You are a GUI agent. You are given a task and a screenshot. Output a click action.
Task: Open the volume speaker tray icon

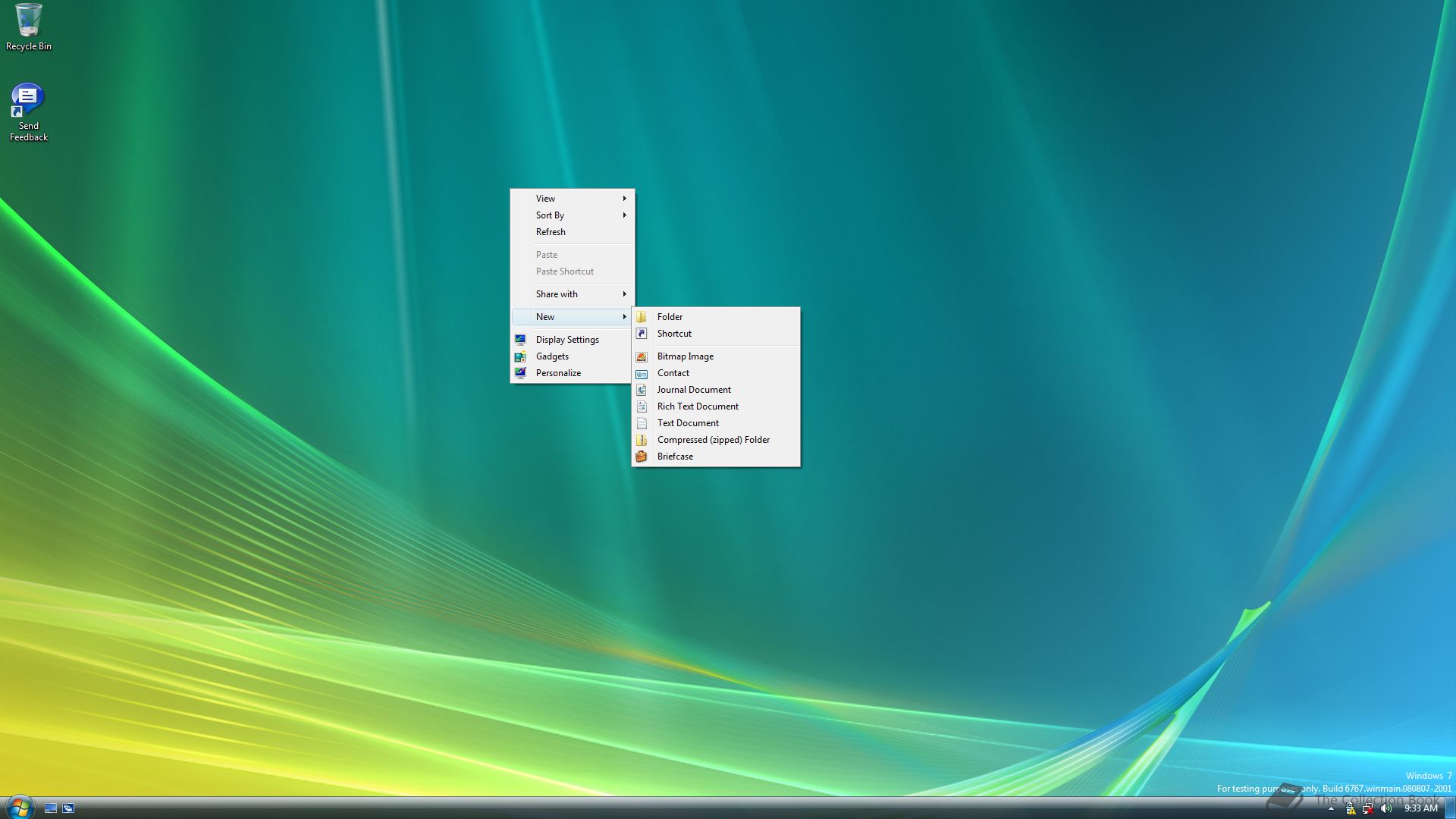pyautogui.click(x=1386, y=809)
